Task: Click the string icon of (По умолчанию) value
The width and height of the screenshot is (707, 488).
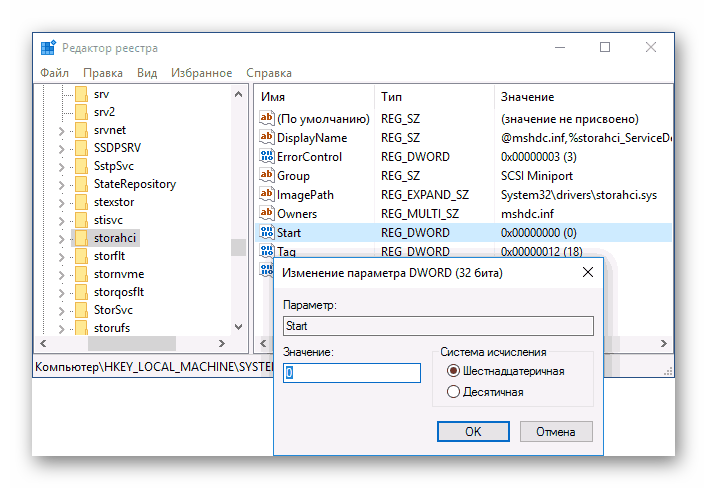Action: tap(266, 118)
